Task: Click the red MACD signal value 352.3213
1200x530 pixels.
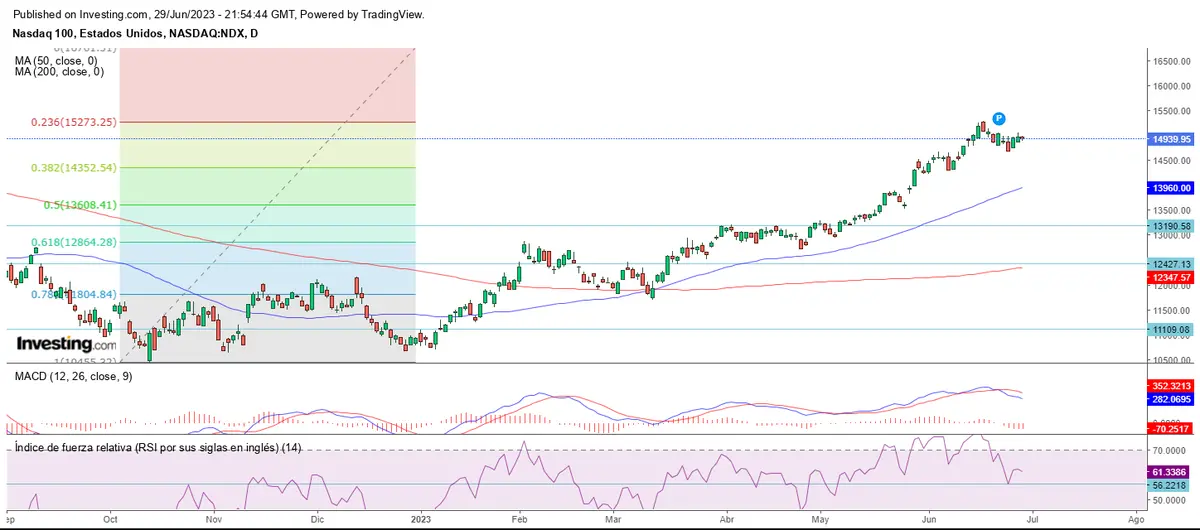Action: pos(1171,384)
